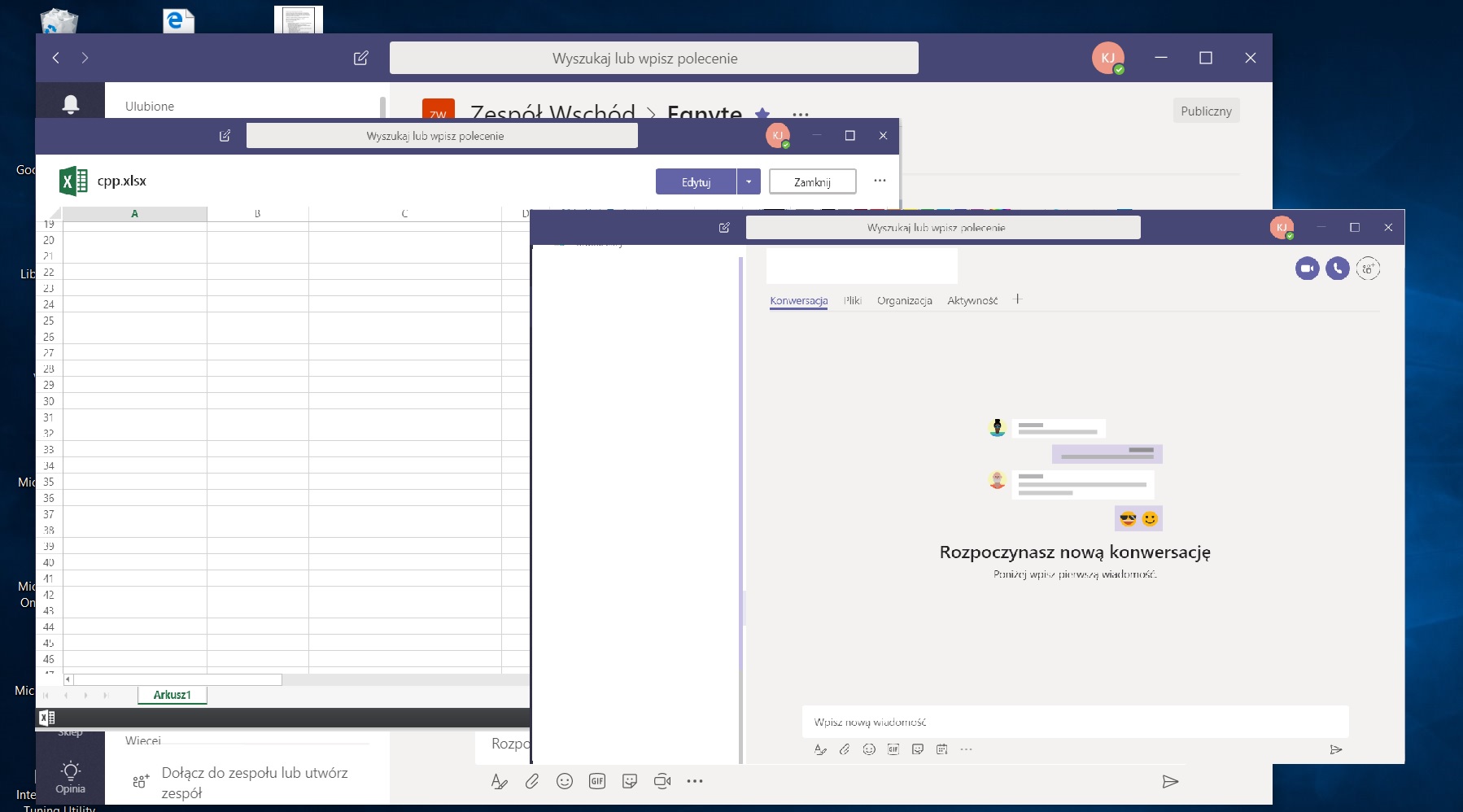Expand the Edytuj dropdown arrow
1463x812 pixels.
point(749,181)
